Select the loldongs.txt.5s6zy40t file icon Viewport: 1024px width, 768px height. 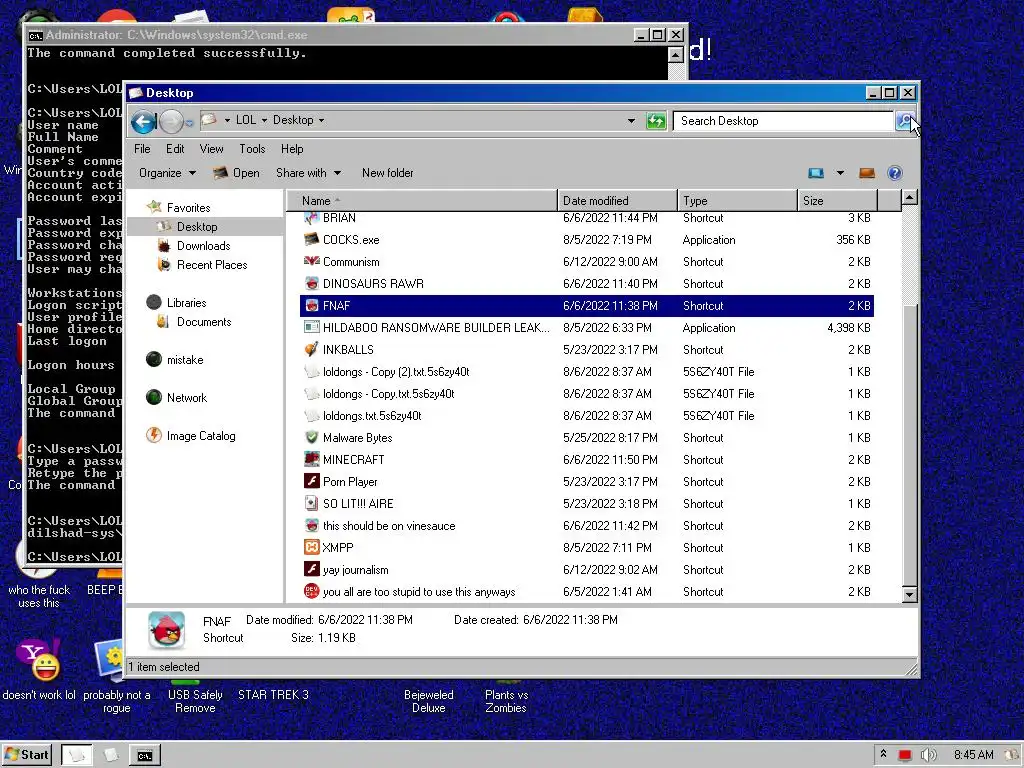[312, 415]
